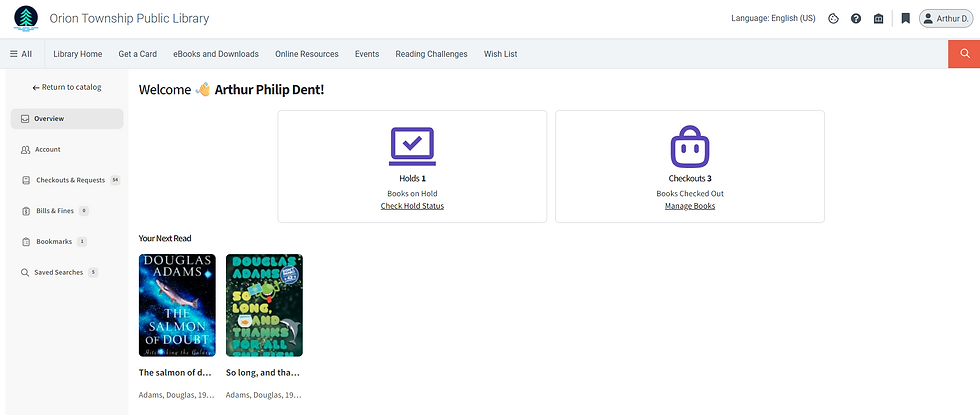Click the Account people icon
The width and height of the screenshot is (980, 415).
coord(26,150)
